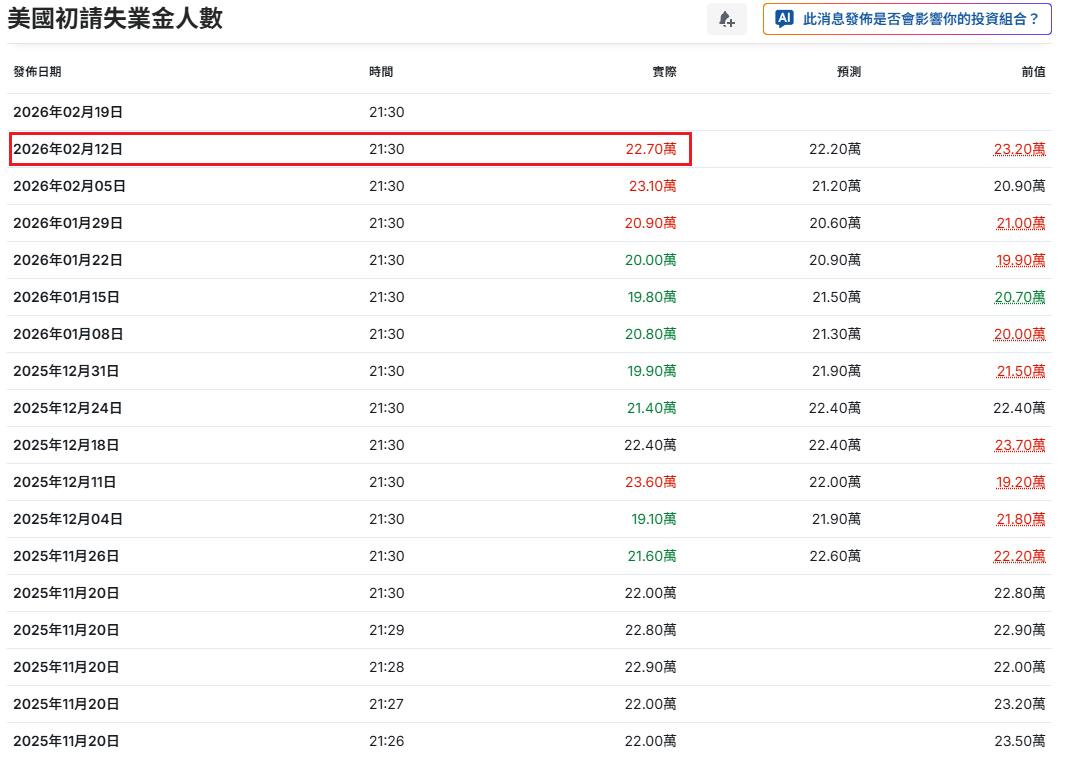Click the 實際 column header
Viewport: 1067px width, 757px height.
tap(664, 72)
